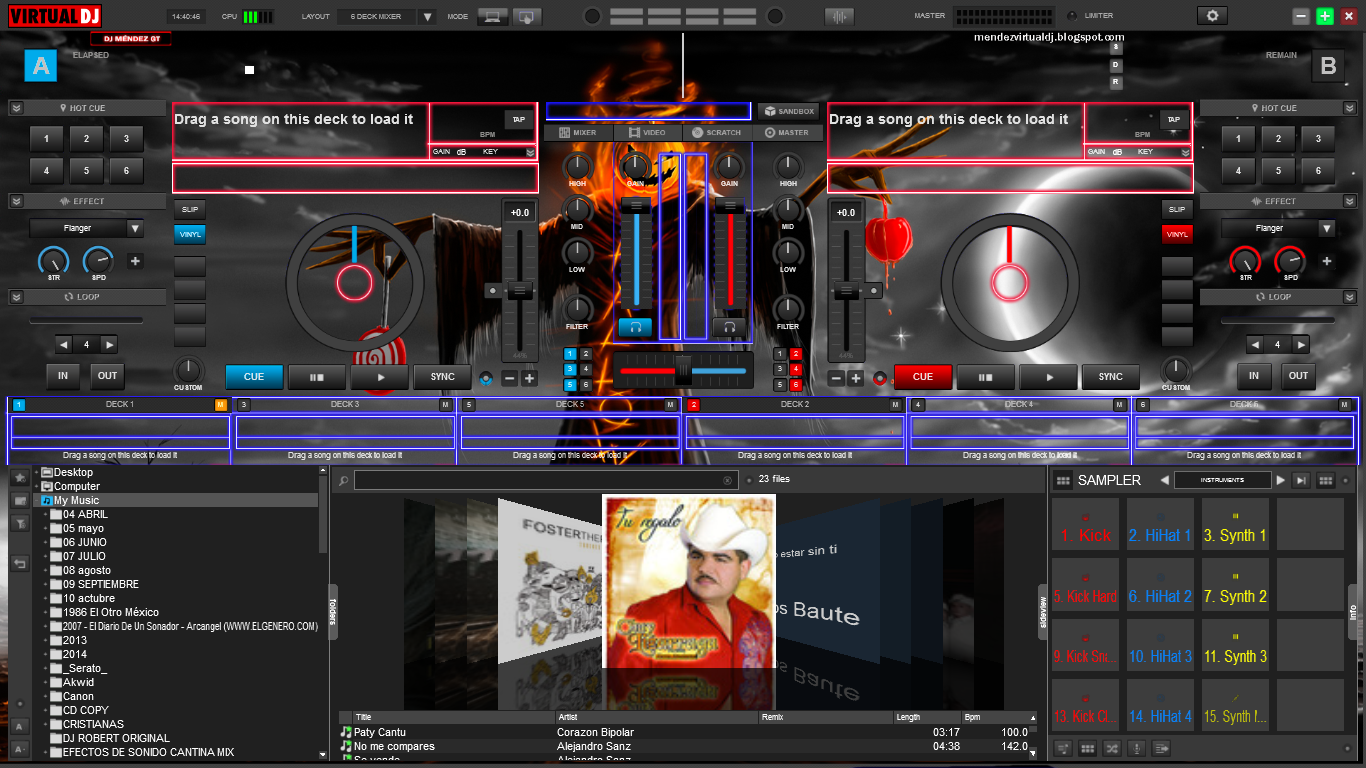Trigger the 6. HiHat 2 sampler pad
The width and height of the screenshot is (1366, 768).
[1160, 584]
